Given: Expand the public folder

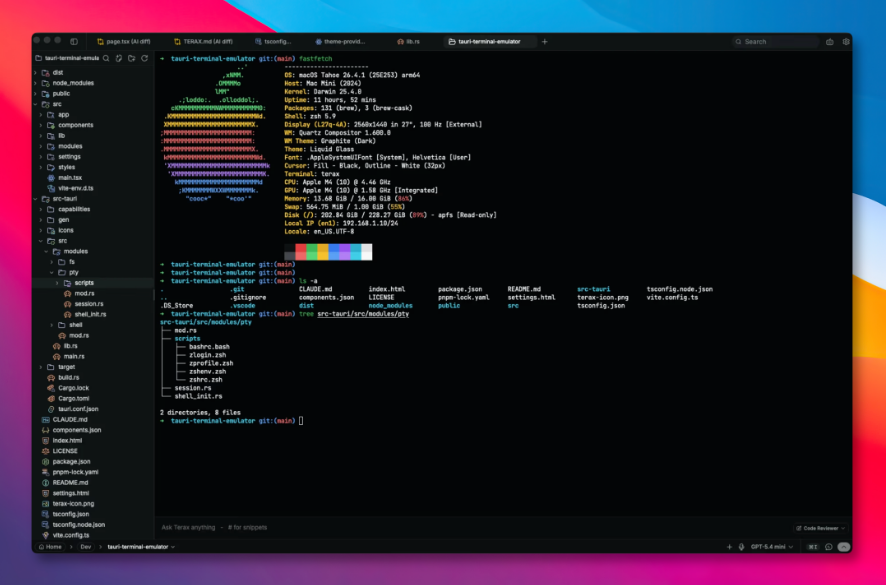Looking at the screenshot, I should point(36,93).
